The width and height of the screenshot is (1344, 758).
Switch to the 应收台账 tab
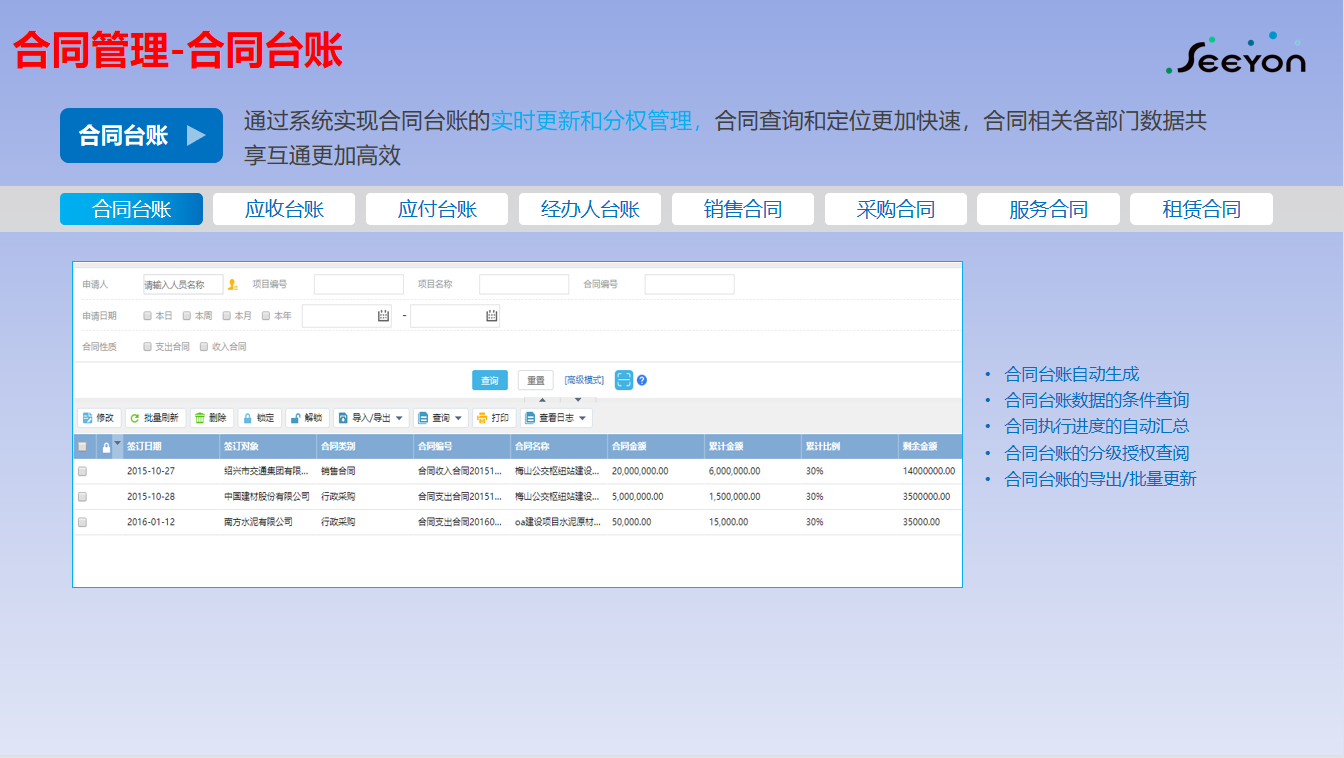coord(284,209)
